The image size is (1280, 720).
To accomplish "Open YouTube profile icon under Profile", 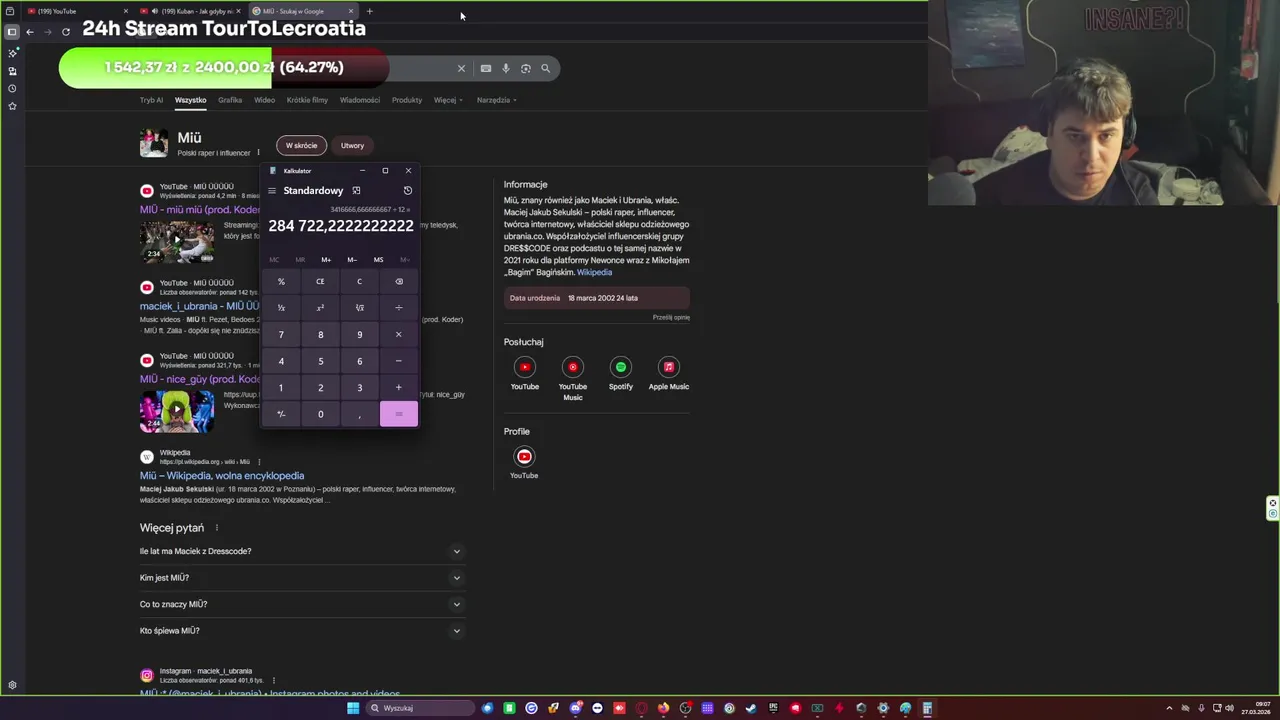I will tap(524, 457).
